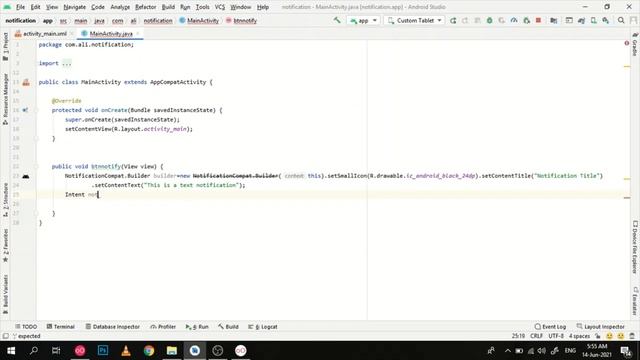Open the Build Variants side panel

5,294
